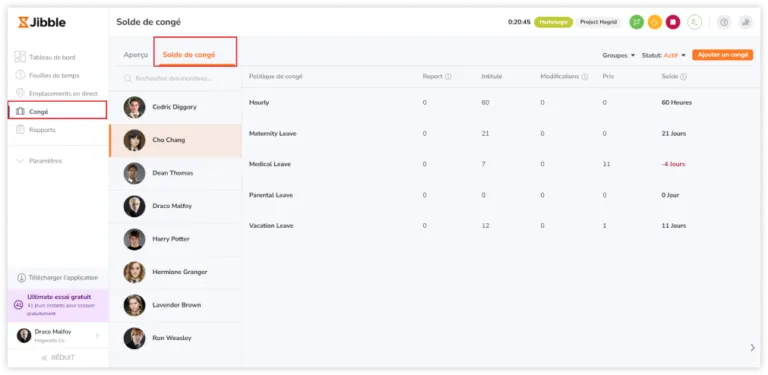Open the Groupes filter dropdown

(619, 55)
